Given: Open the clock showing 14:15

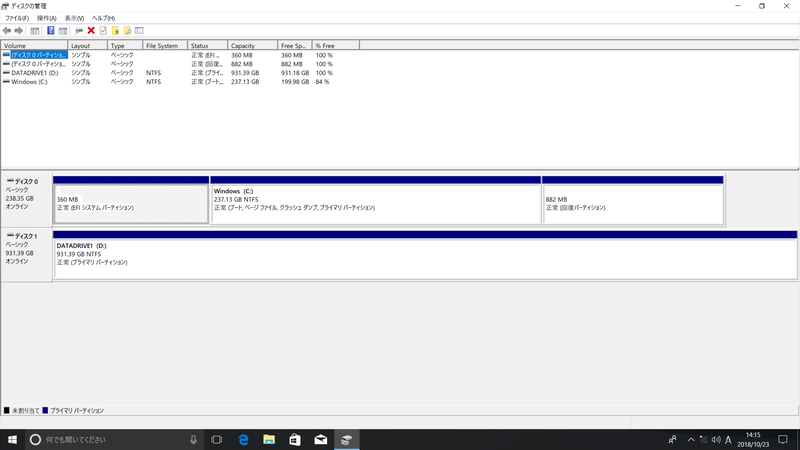Looking at the screenshot, I should tap(753, 439).
